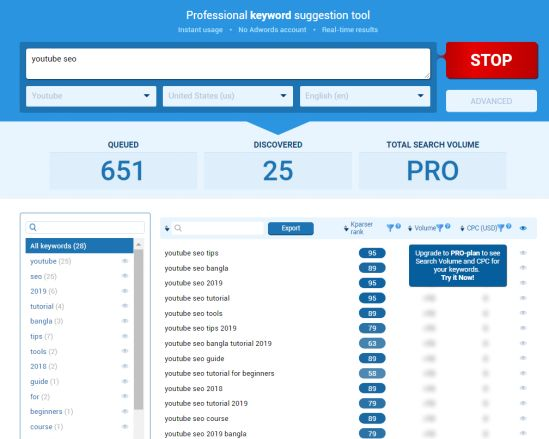
Task: Click the Volume column filter funnel icon
Action: 440,228
